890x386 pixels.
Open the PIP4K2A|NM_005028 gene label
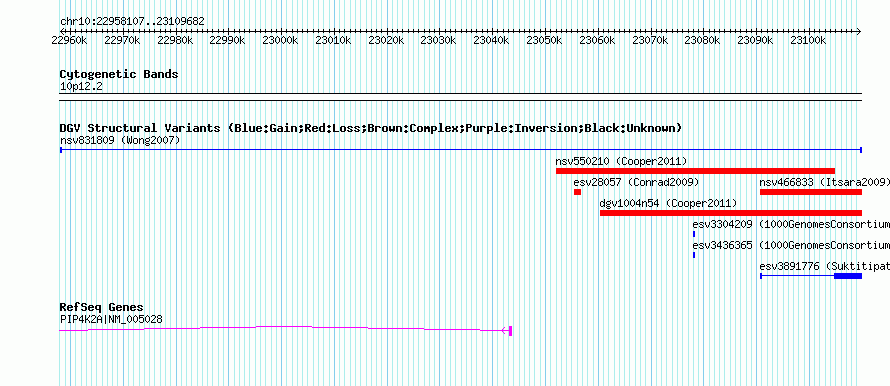(x=111, y=320)
